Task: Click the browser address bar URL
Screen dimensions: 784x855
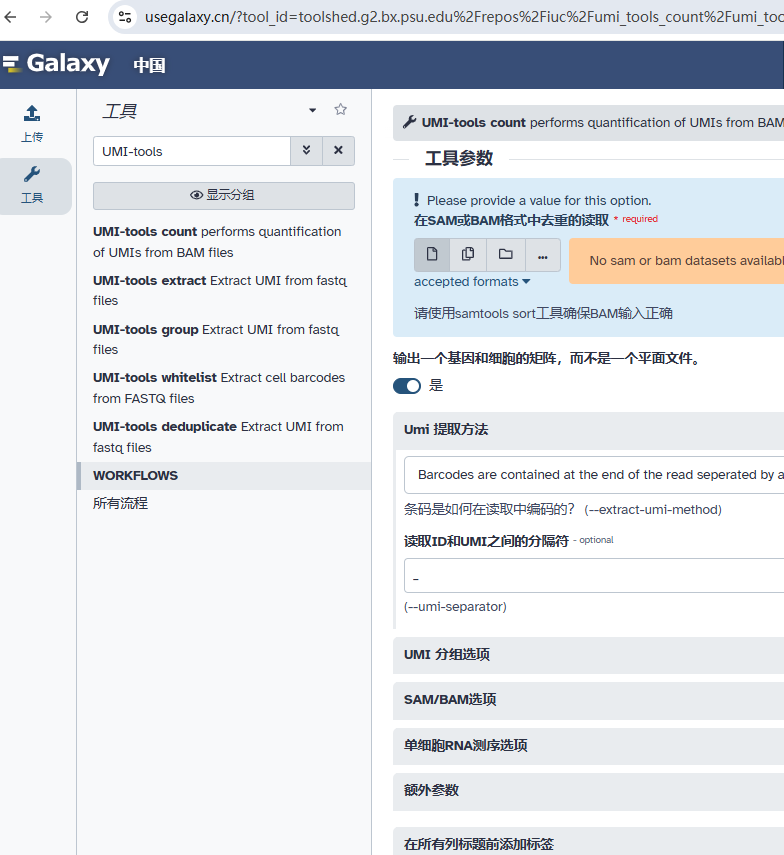Action: (x=463, y=17)
